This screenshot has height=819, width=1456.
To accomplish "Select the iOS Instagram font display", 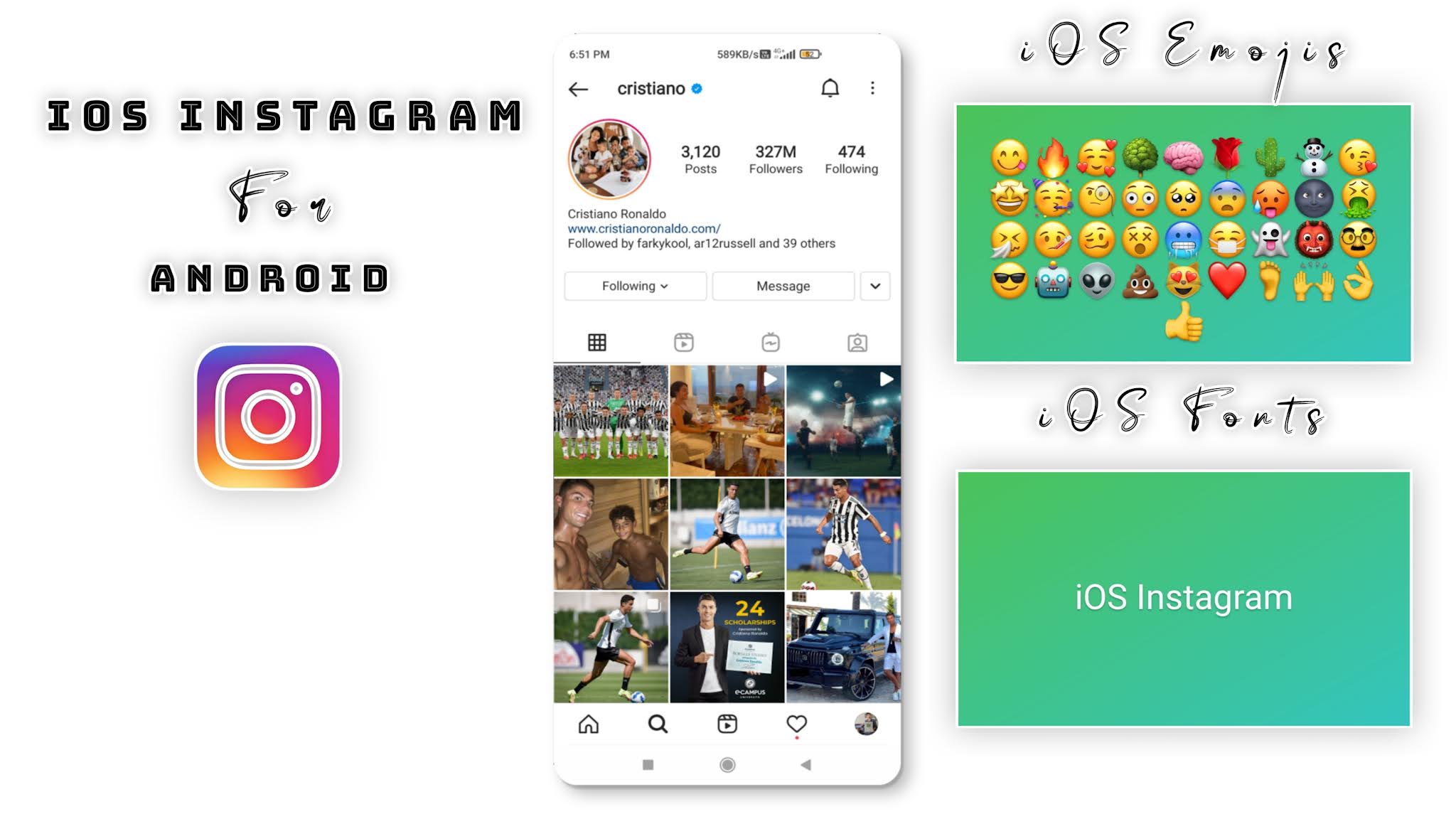I will pos(1182,597).
